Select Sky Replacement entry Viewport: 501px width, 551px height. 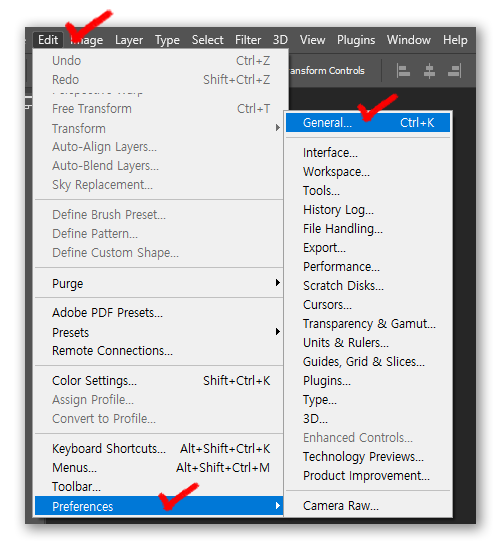(x=159, y=184)
